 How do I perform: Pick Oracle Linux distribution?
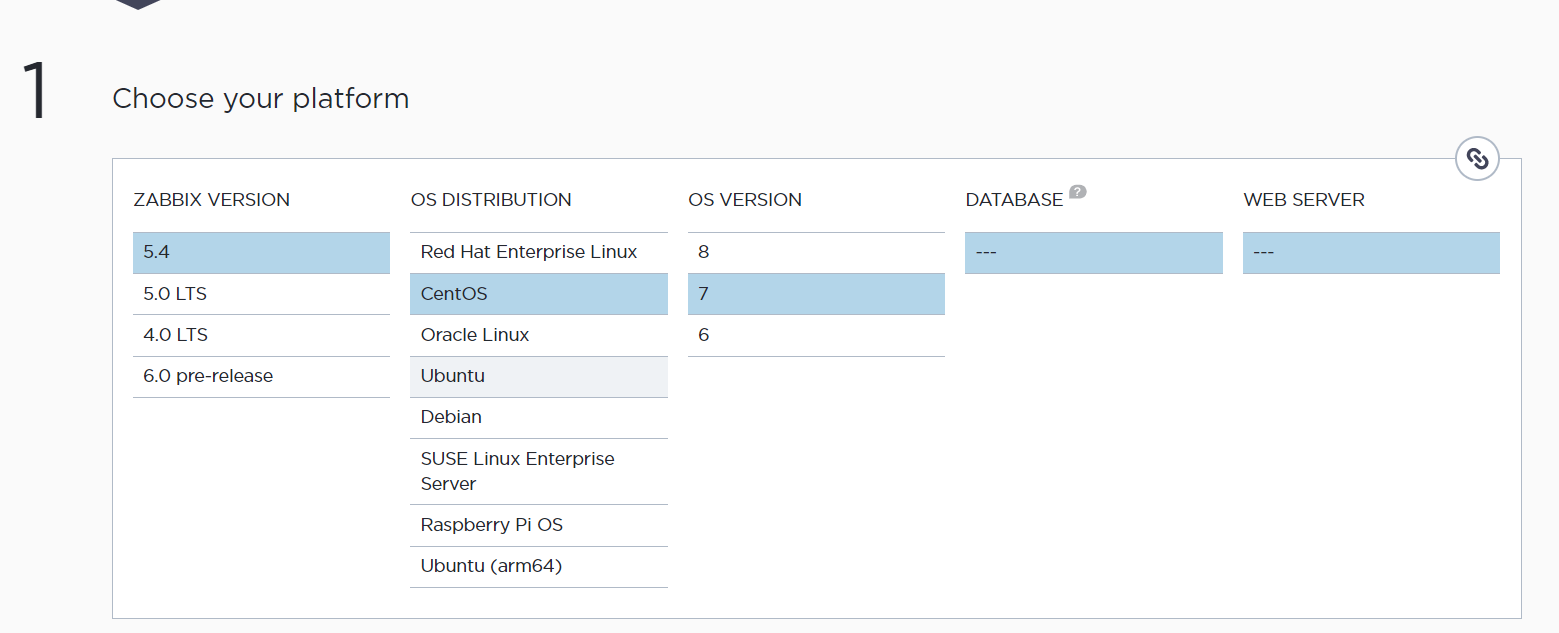pyautogui.click(x=538, y=335)
